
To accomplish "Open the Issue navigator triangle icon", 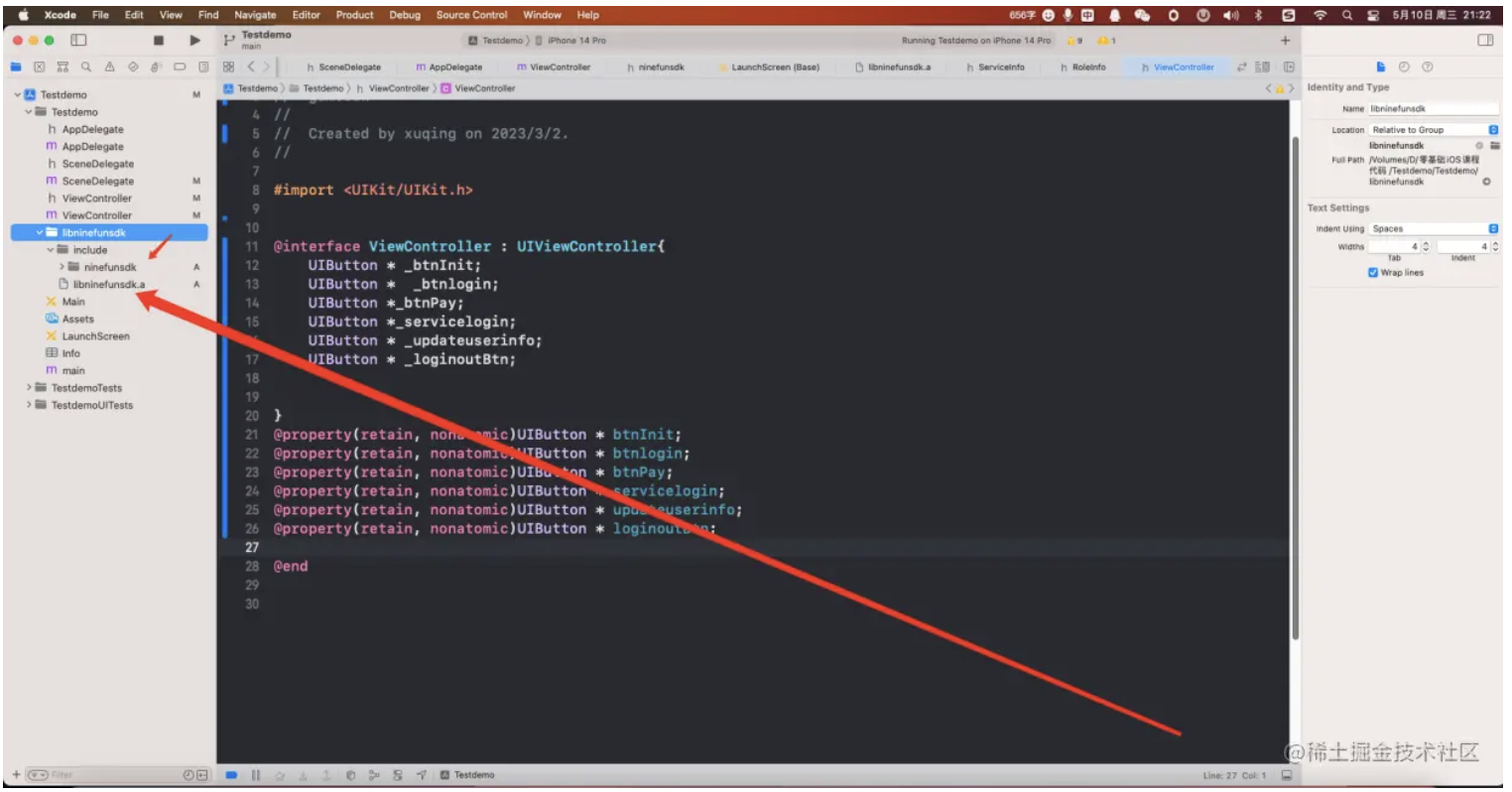I will click(109, 66).
